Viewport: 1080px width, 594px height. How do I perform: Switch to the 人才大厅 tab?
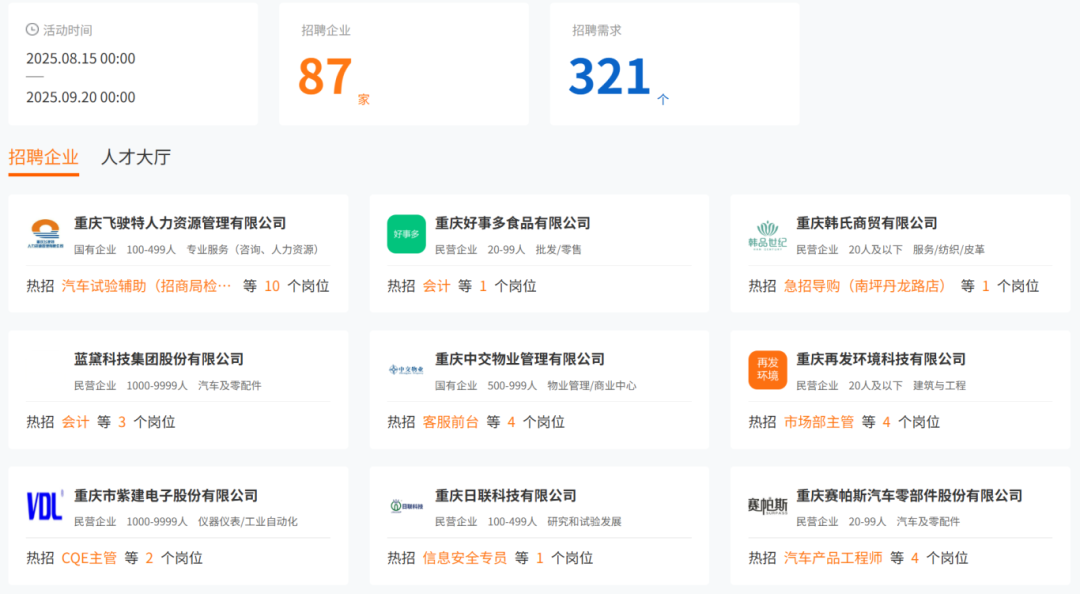136,157
